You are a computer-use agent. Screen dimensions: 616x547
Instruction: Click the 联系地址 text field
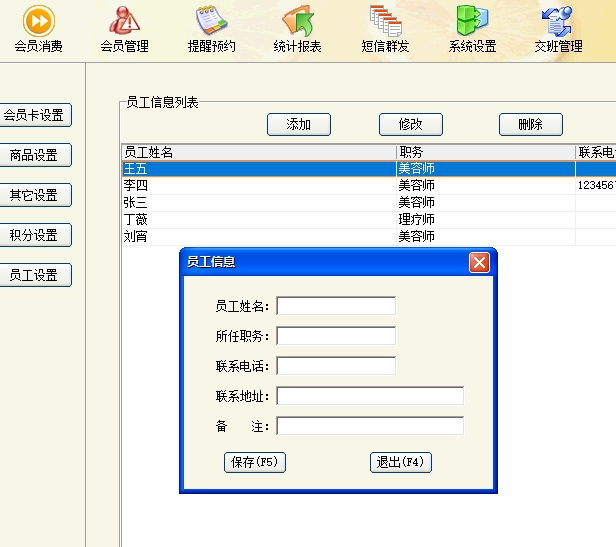pos(370,396)
